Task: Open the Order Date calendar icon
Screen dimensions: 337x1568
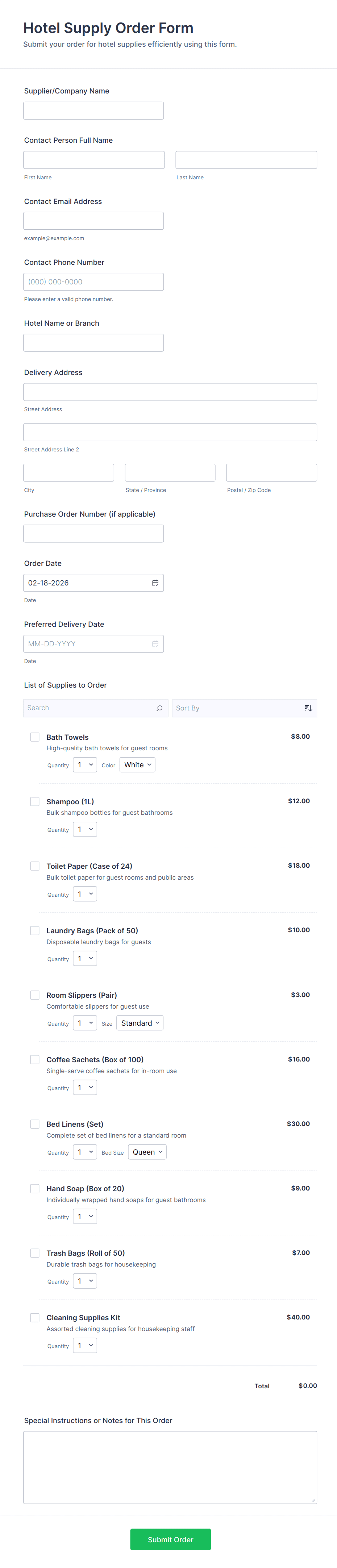Action: coord(155,583)
